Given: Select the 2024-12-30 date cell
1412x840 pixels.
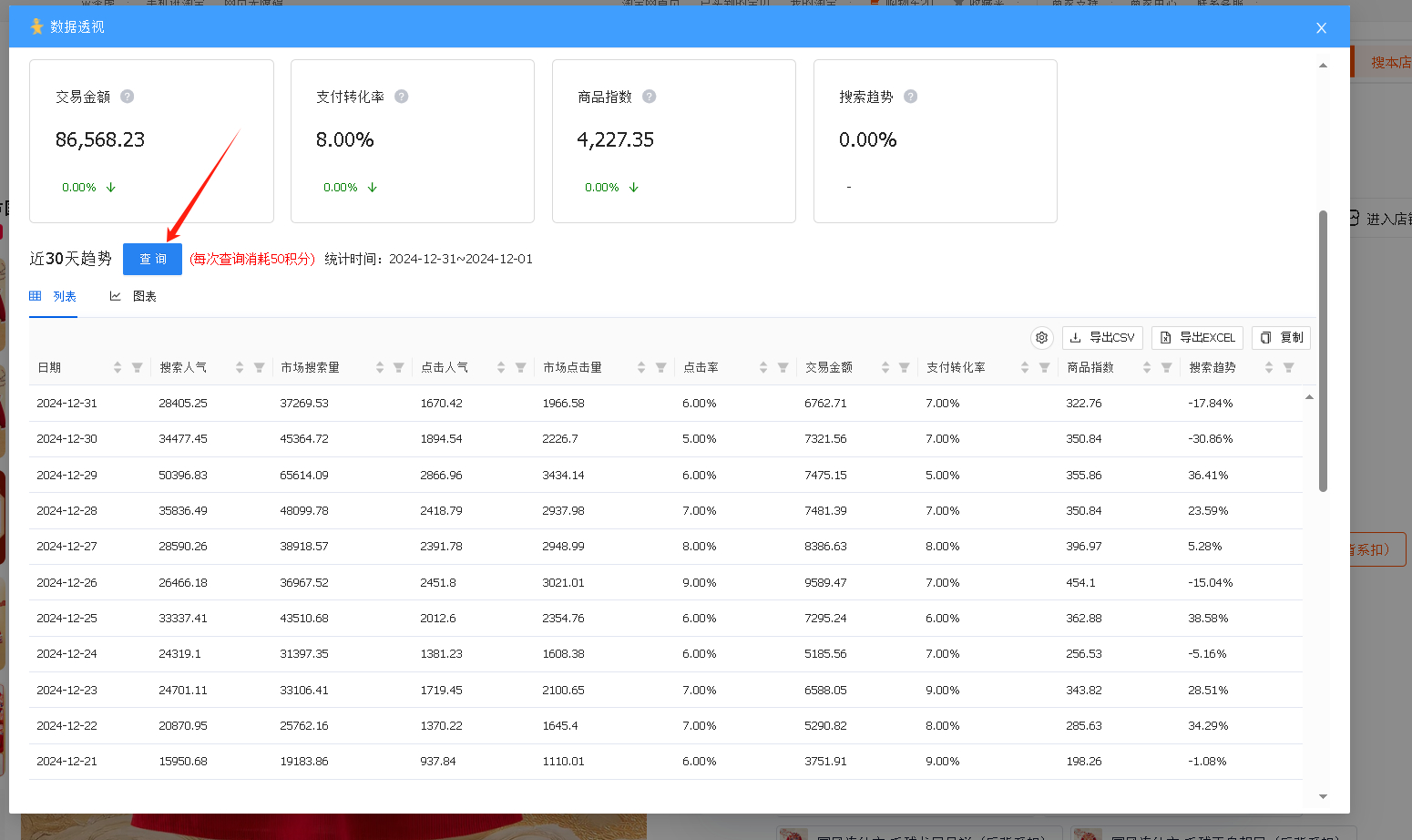Looking at the screenshot, I should [x=67, y=439].
